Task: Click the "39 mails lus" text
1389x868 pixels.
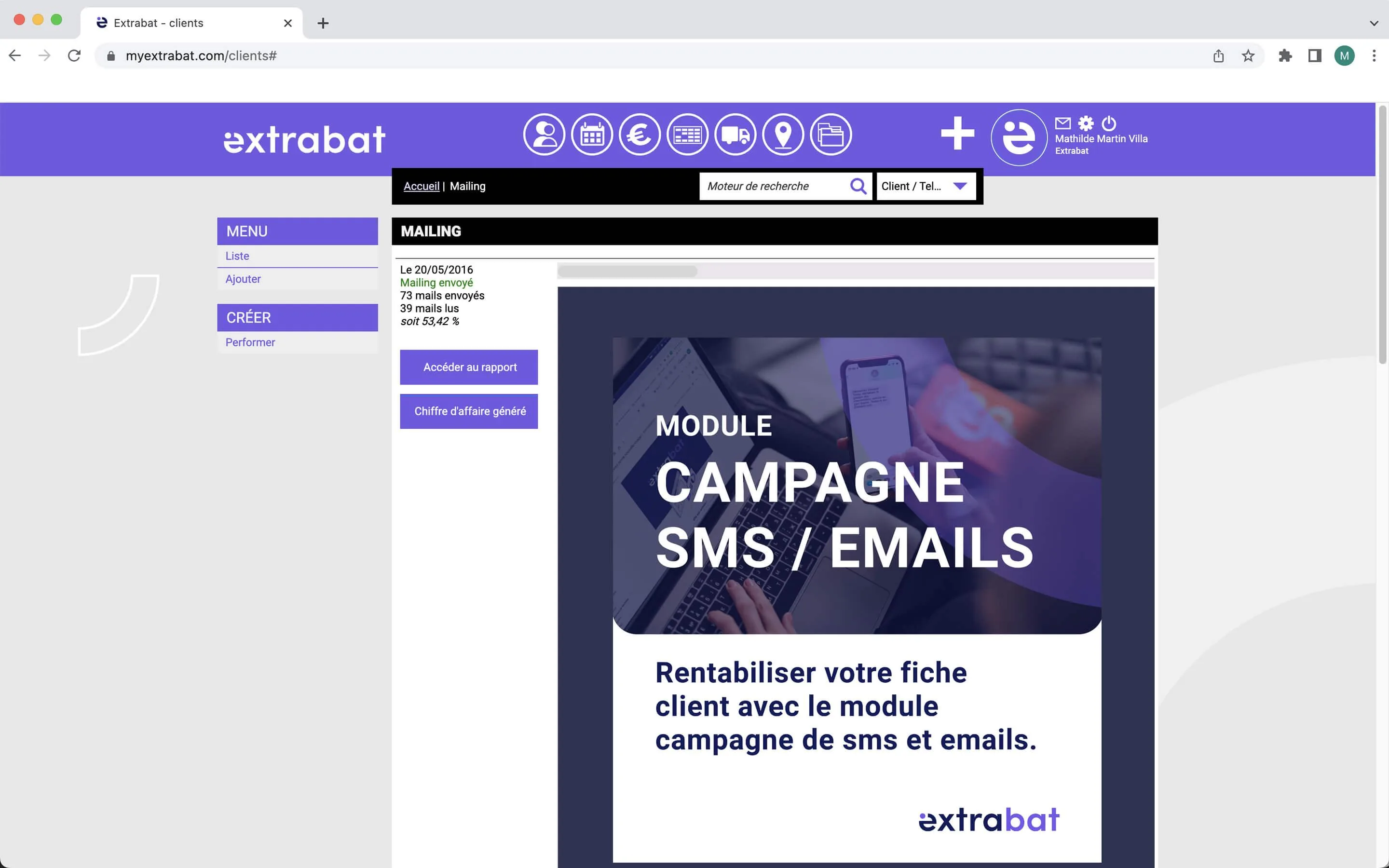Action: [x=429, y=308]
